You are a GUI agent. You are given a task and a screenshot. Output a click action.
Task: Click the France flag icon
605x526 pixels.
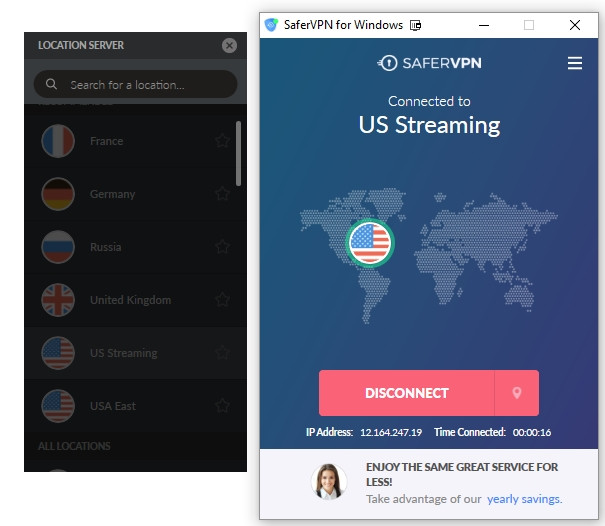click(58, 141)
